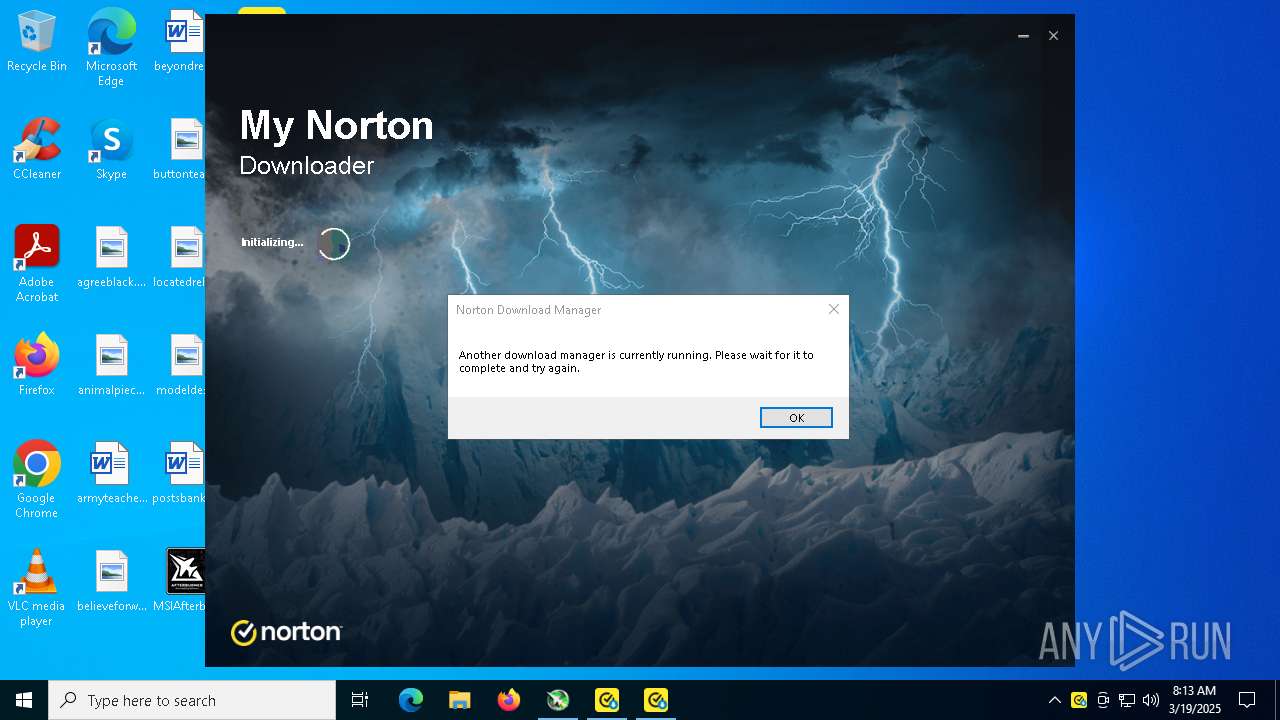The height and width of the screenshot is (720, 1280).
Task: Select the beyondre Word document on desktop
Action: (180, 42)
